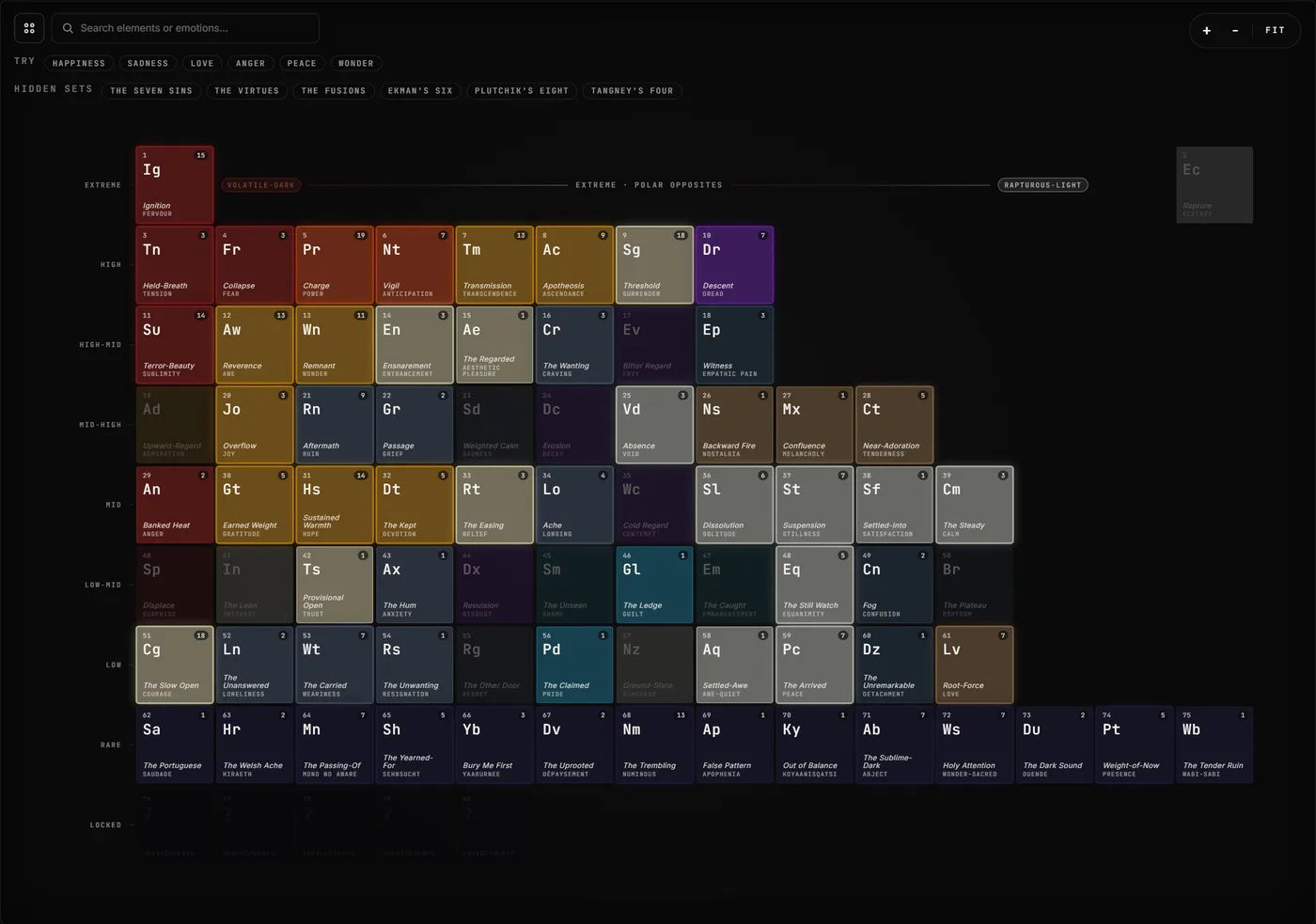Open the Lo Ache Longing tile
The height and width of the screenshot is (924, 1316).
coord(574,504)
